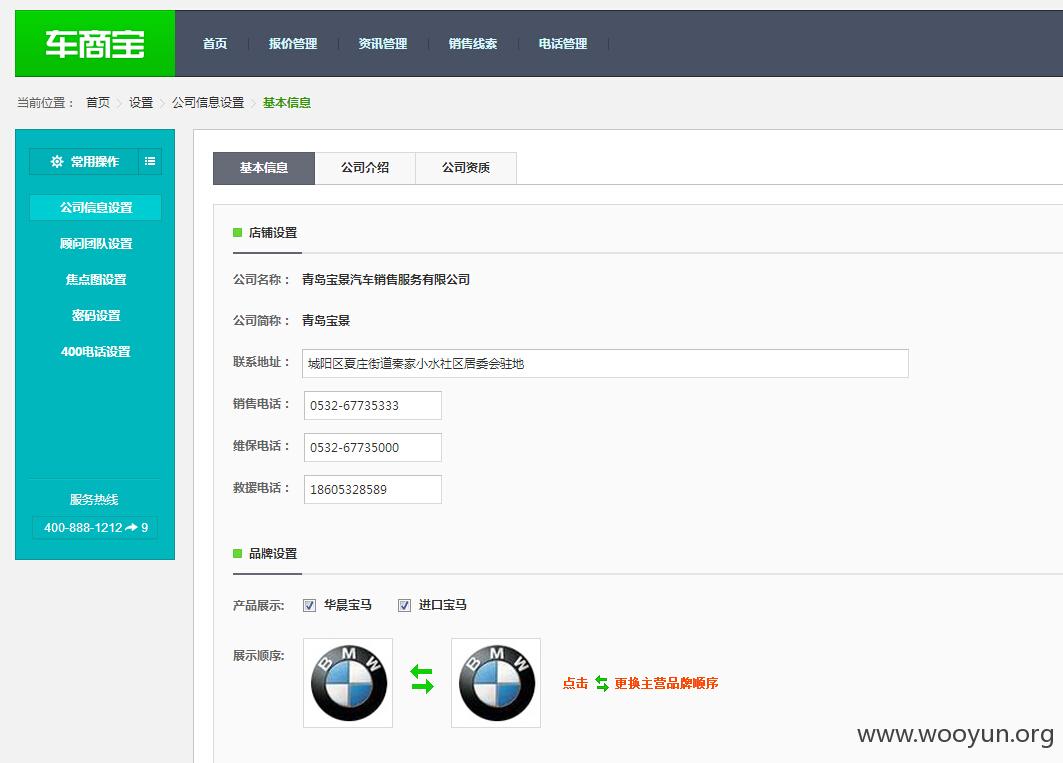Screen dimensions: 1063x763
Task: Click the 维保电话 input field
Action: (x=373, y=448)
